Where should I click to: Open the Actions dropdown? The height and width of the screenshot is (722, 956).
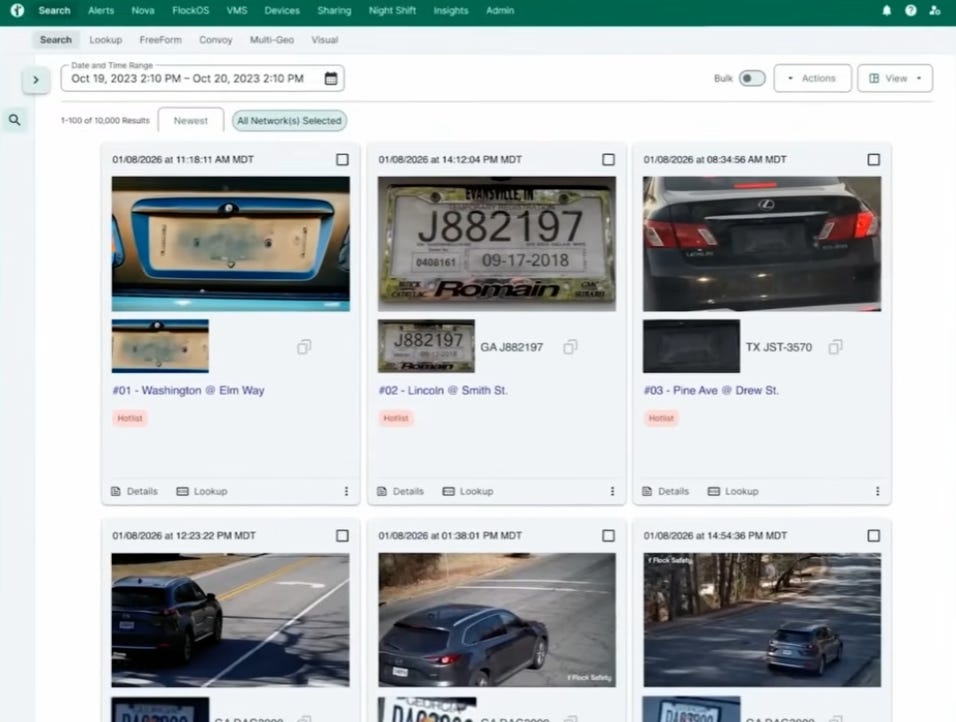(812, 78)
